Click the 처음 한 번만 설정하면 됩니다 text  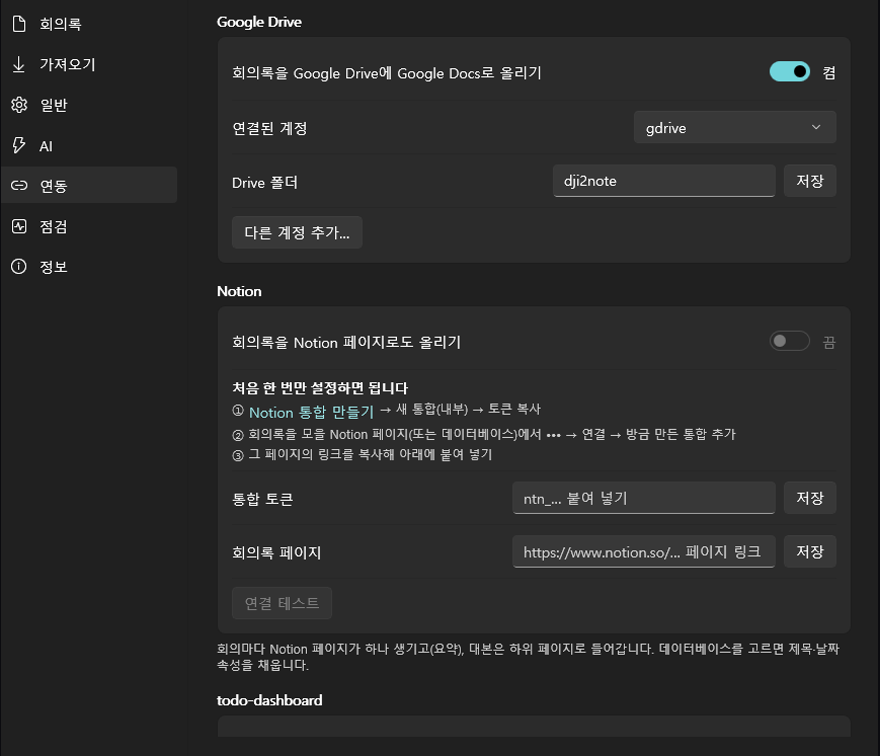320,388
